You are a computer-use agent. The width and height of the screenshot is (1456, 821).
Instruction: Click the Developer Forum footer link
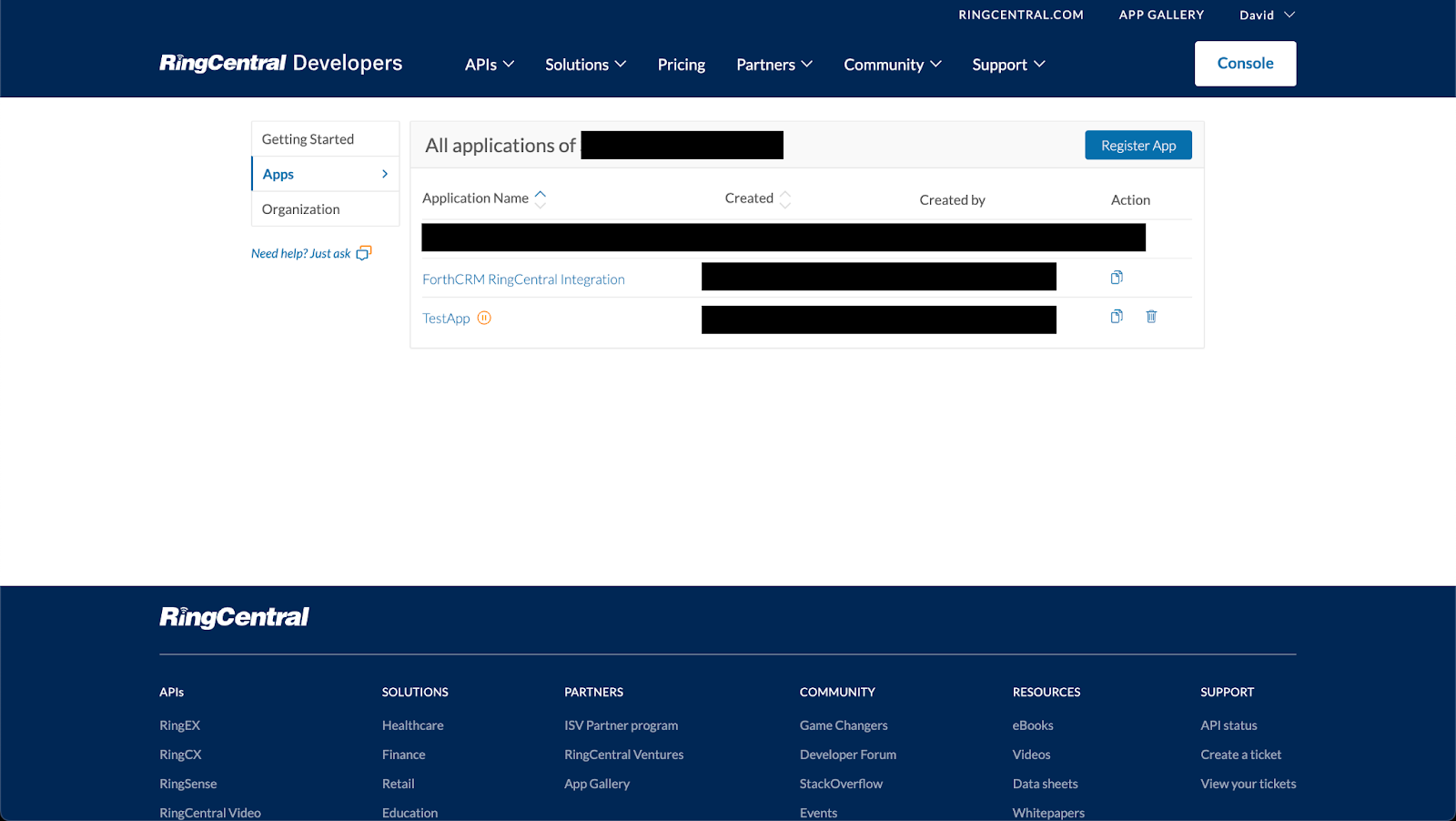(847, 754)
